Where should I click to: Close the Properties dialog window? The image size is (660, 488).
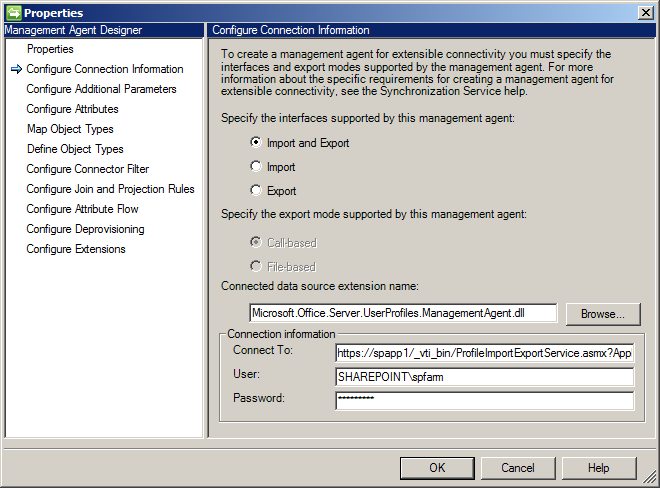pos(646,13)
